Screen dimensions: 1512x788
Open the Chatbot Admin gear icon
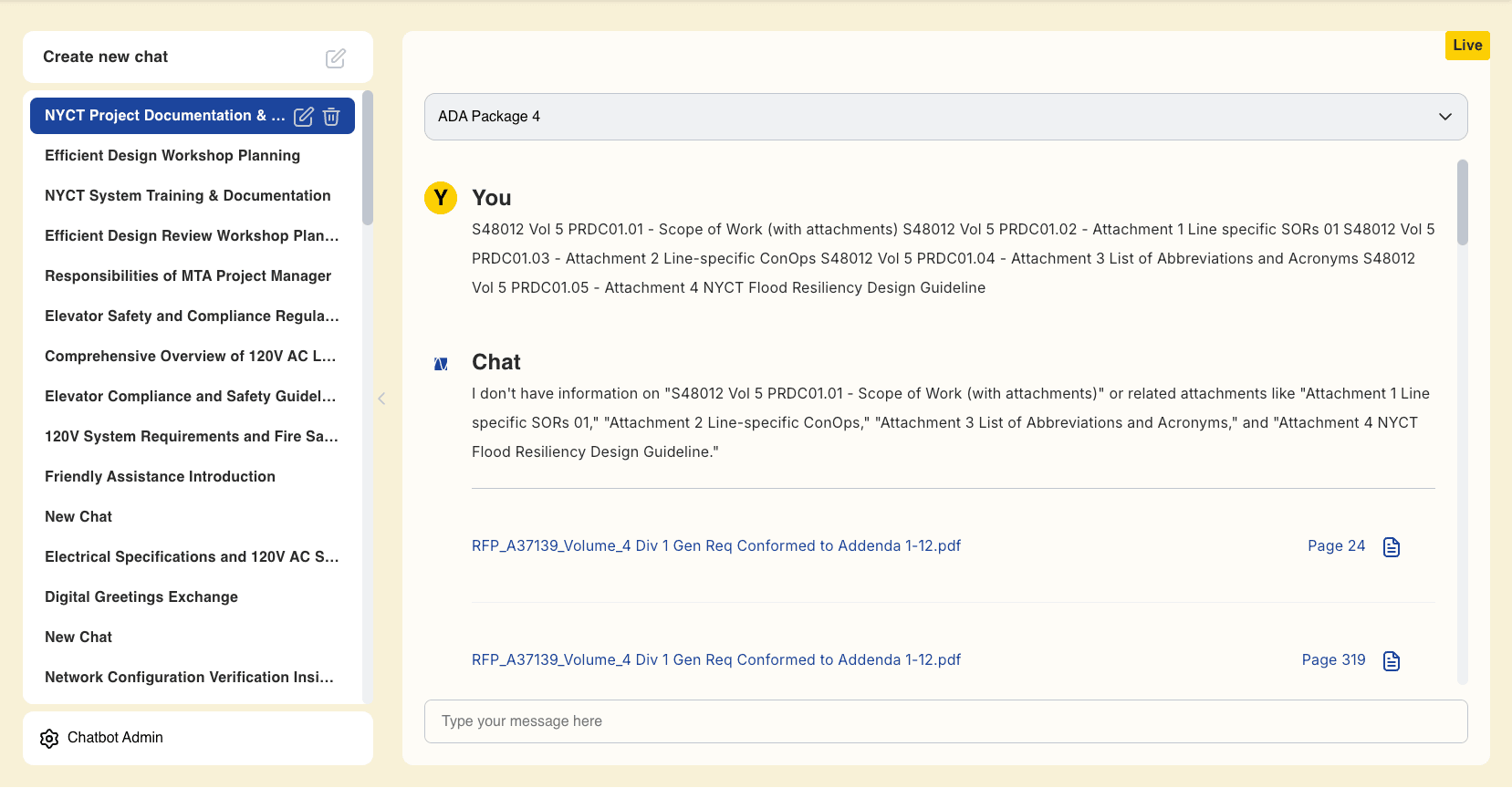pyautogui.click(x=49, y=738)
